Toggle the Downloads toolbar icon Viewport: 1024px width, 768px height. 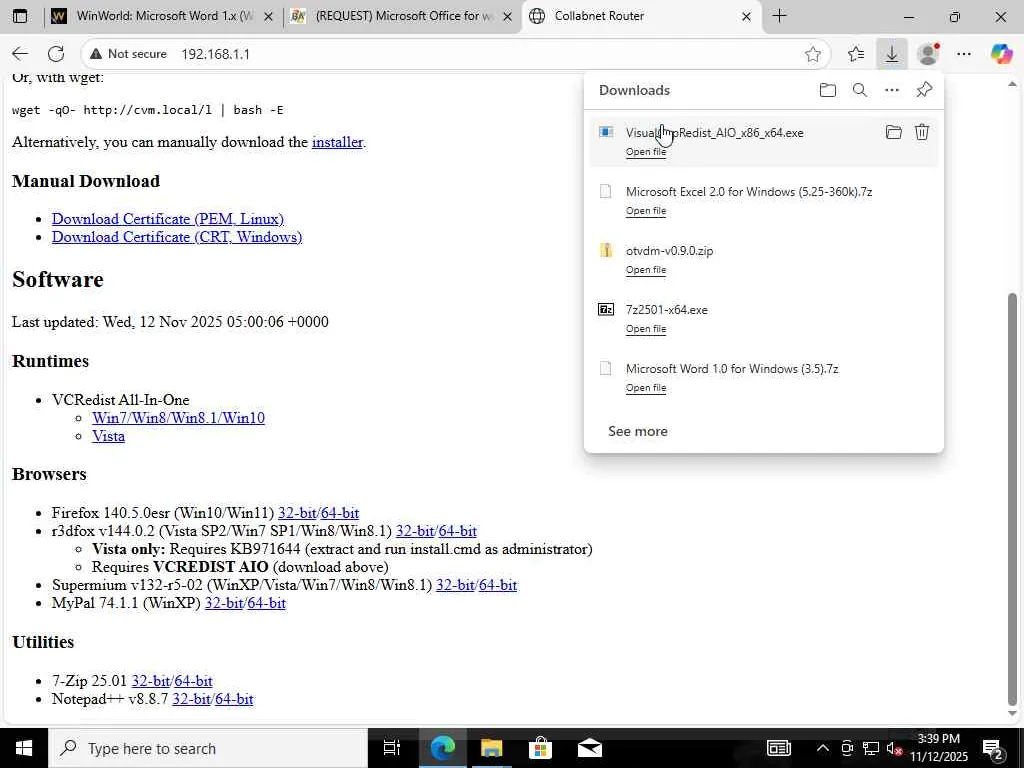tap(891, 54)
